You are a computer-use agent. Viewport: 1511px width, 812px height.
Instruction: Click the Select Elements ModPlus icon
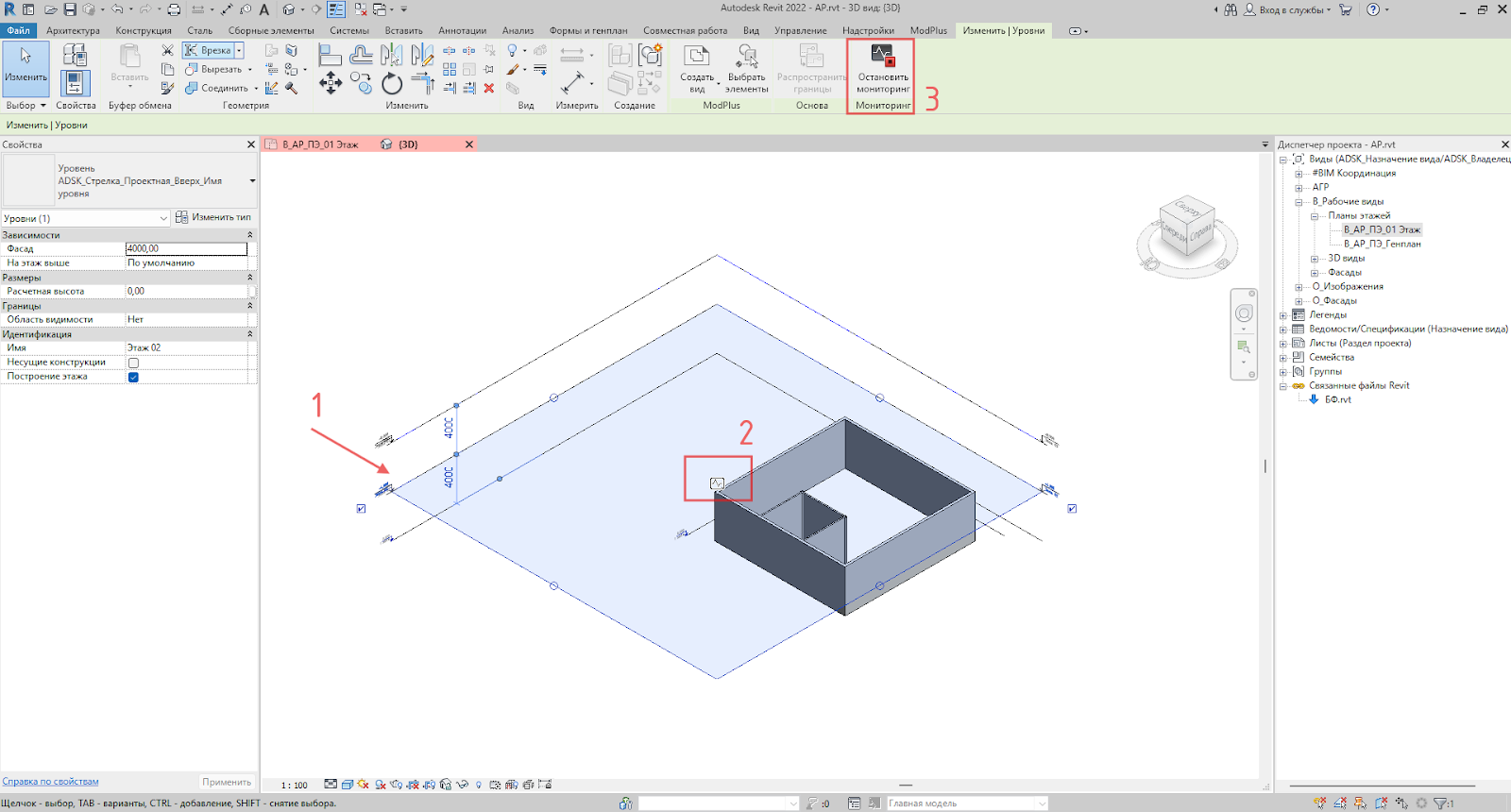(747, 56)
